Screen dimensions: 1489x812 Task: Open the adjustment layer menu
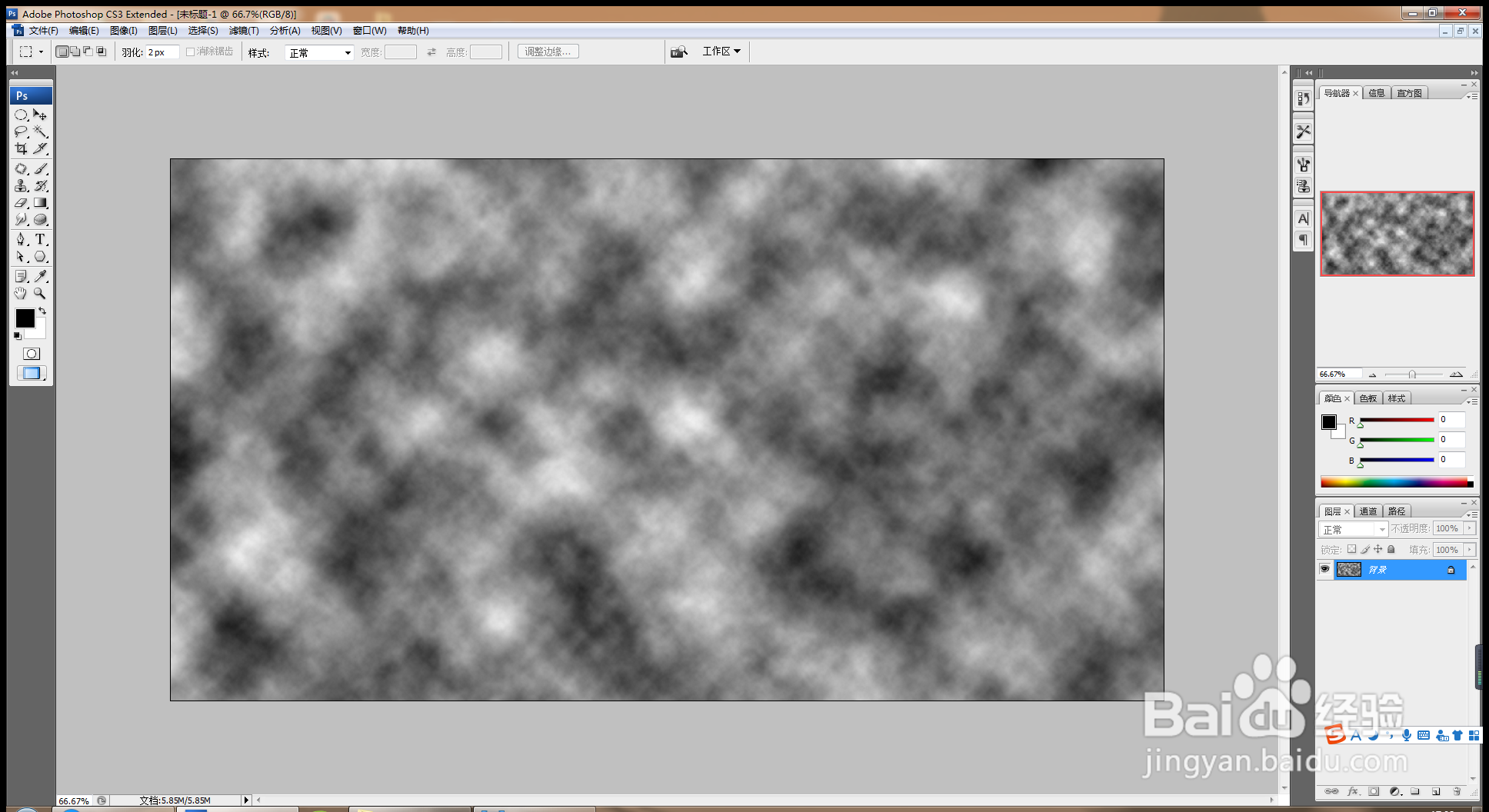[1394, 791]
